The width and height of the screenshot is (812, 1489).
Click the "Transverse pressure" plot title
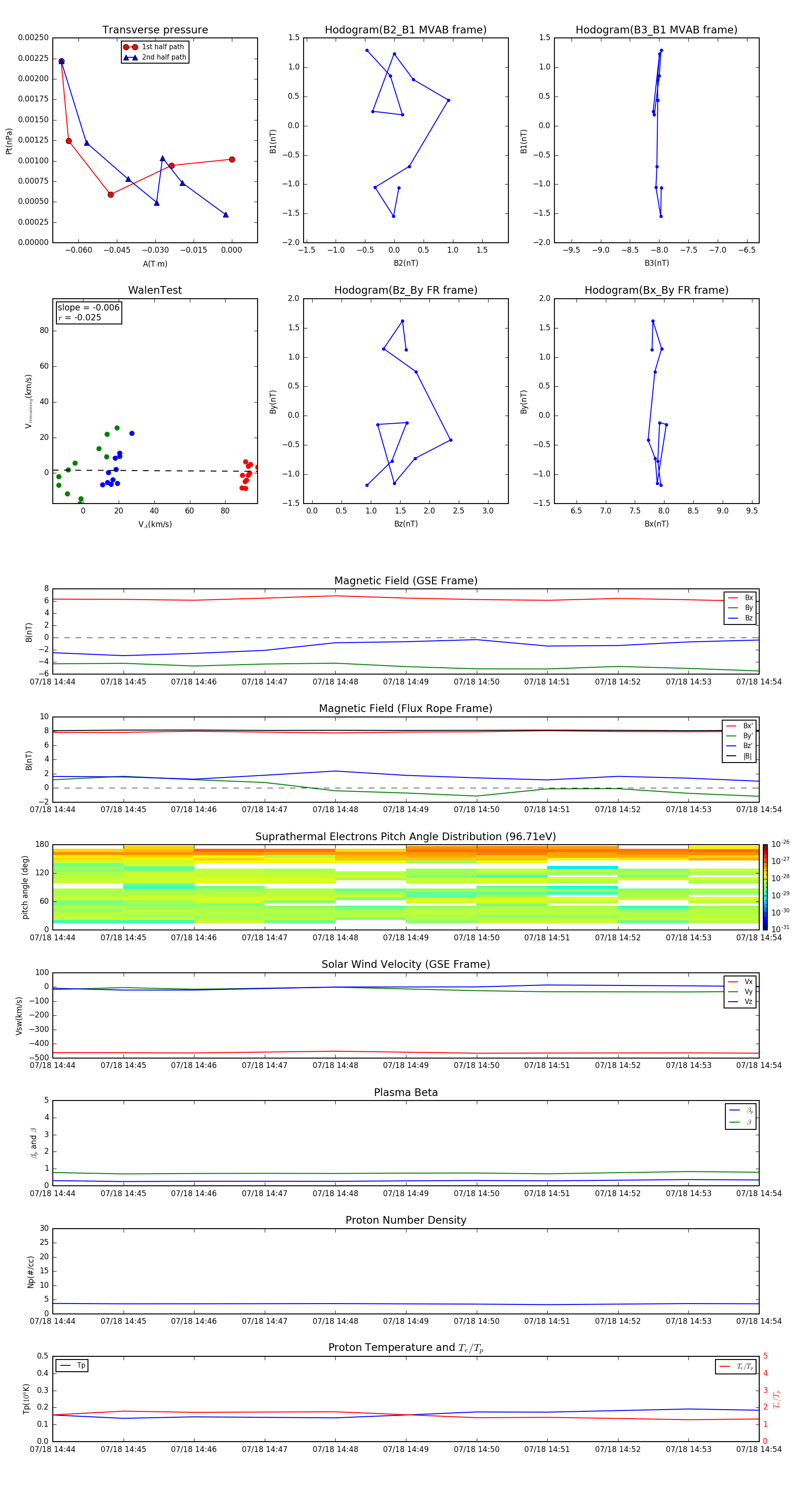[x=155, y=30]
